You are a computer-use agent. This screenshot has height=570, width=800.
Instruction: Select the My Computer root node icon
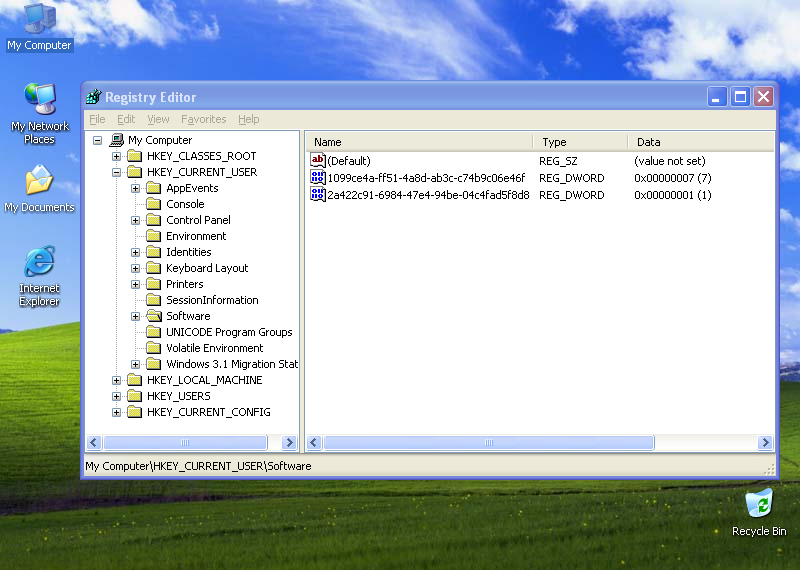[x=117, y=140]
